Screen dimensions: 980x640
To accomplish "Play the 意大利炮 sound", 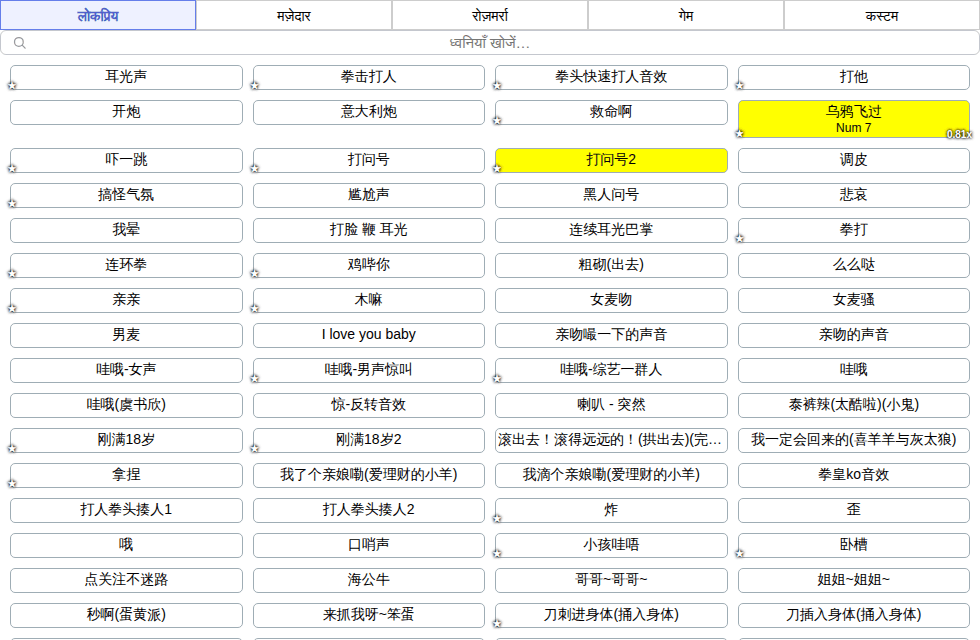I will (x=369, y=112).
